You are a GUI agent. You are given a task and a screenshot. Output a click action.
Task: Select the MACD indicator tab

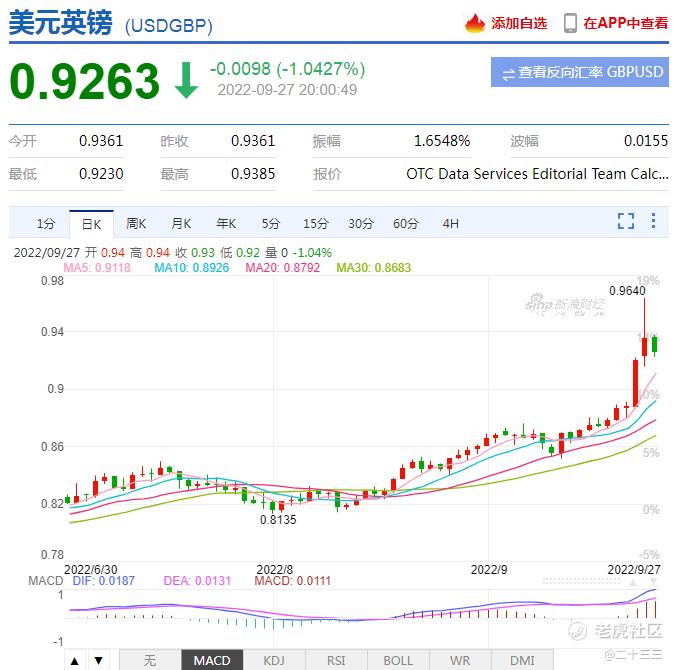click(212, 661)
